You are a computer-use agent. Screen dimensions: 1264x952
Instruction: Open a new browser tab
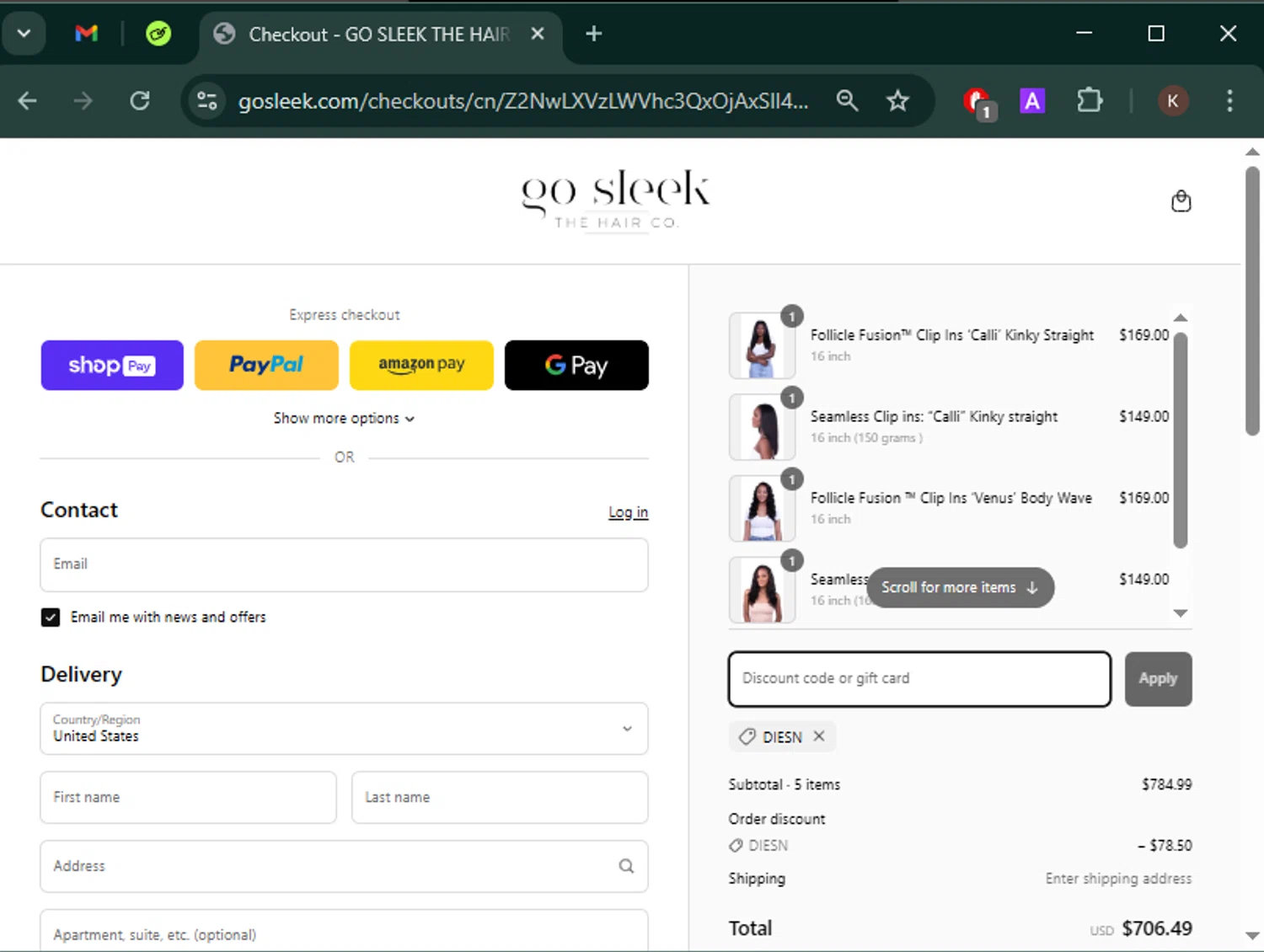594,34
